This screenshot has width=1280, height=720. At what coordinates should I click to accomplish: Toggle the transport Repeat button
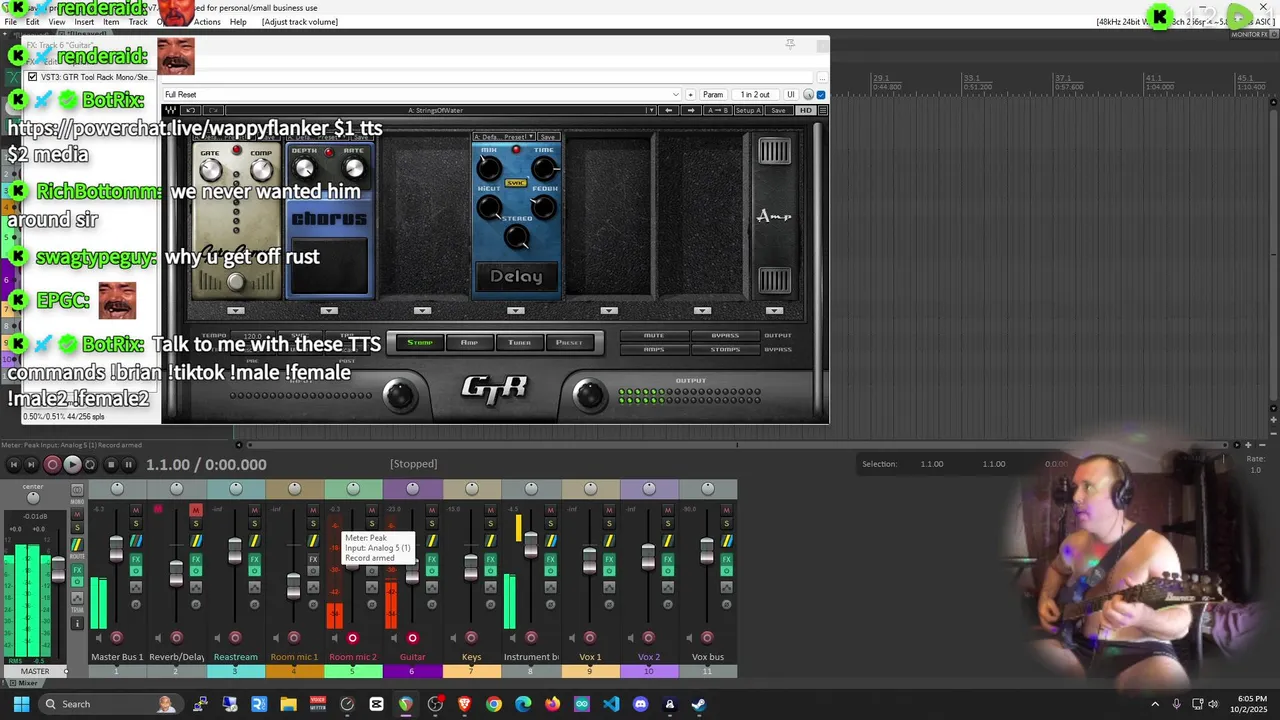point(90,464)
